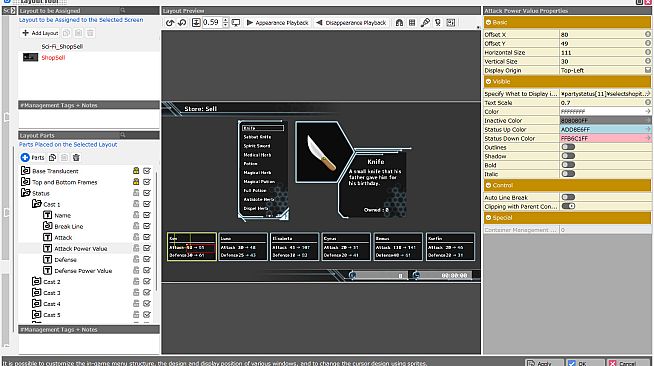Viewport: 654px width, 366px height.
Task: Click search icon in Layout to be Assigned header
Action: (123, 10)
